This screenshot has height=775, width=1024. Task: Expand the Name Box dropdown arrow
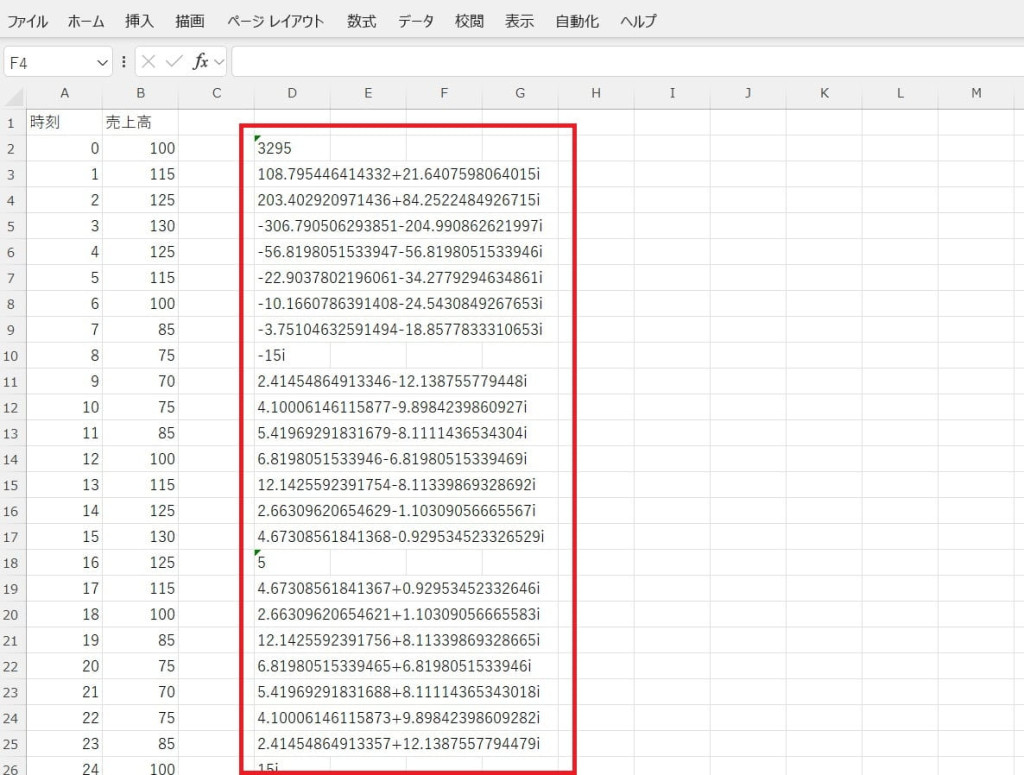(102, 62)
